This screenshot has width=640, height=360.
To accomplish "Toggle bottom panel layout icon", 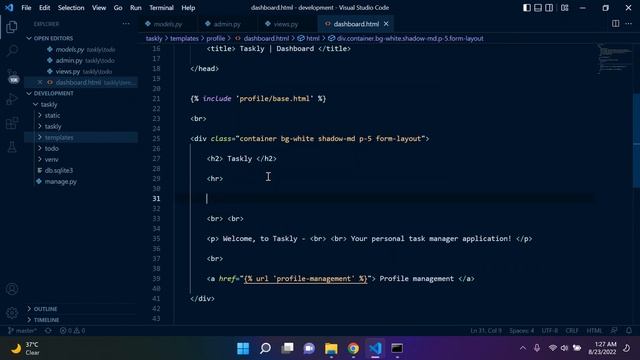I will 538,8.
